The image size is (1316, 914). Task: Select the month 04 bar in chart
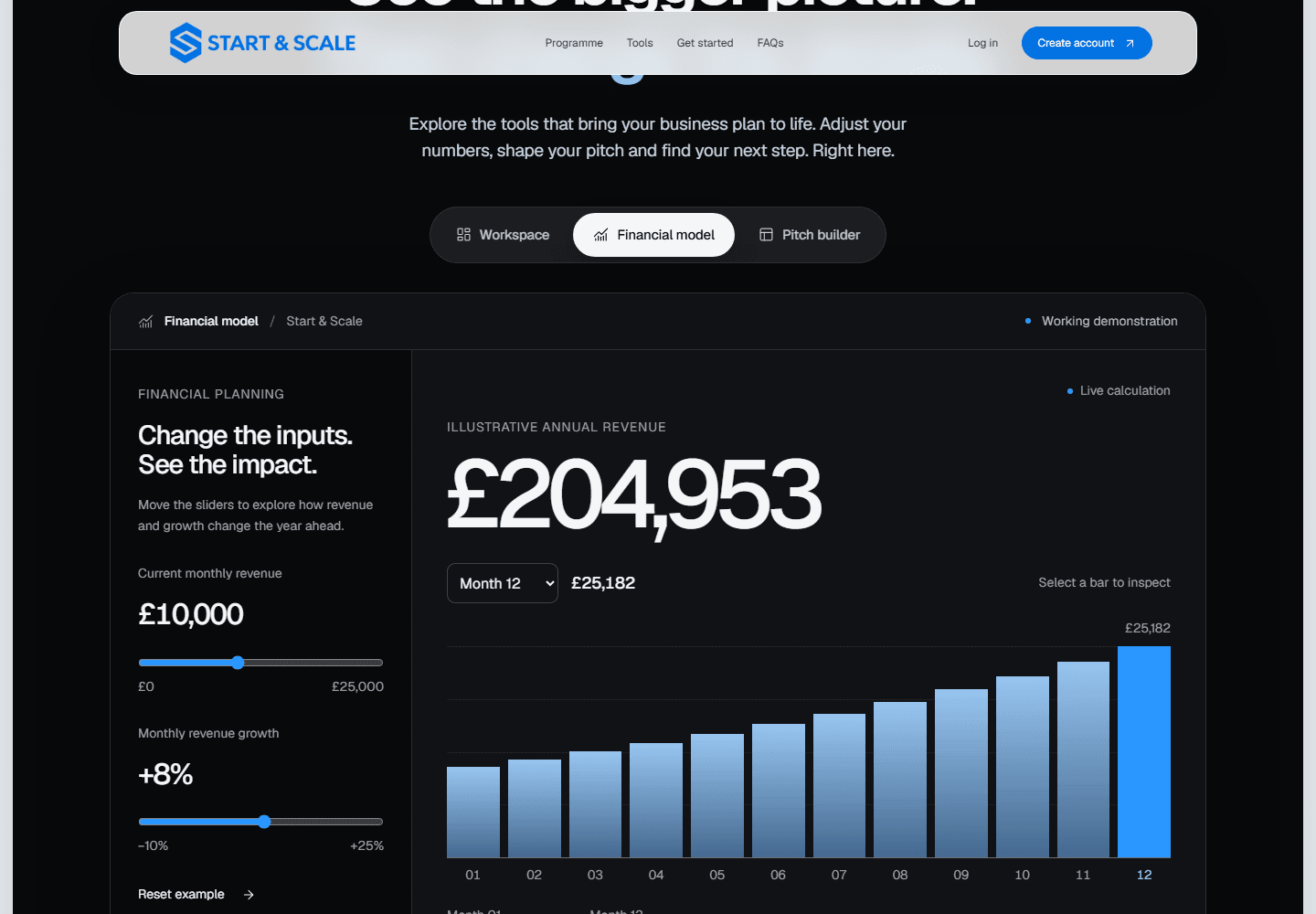click(656, 800)
